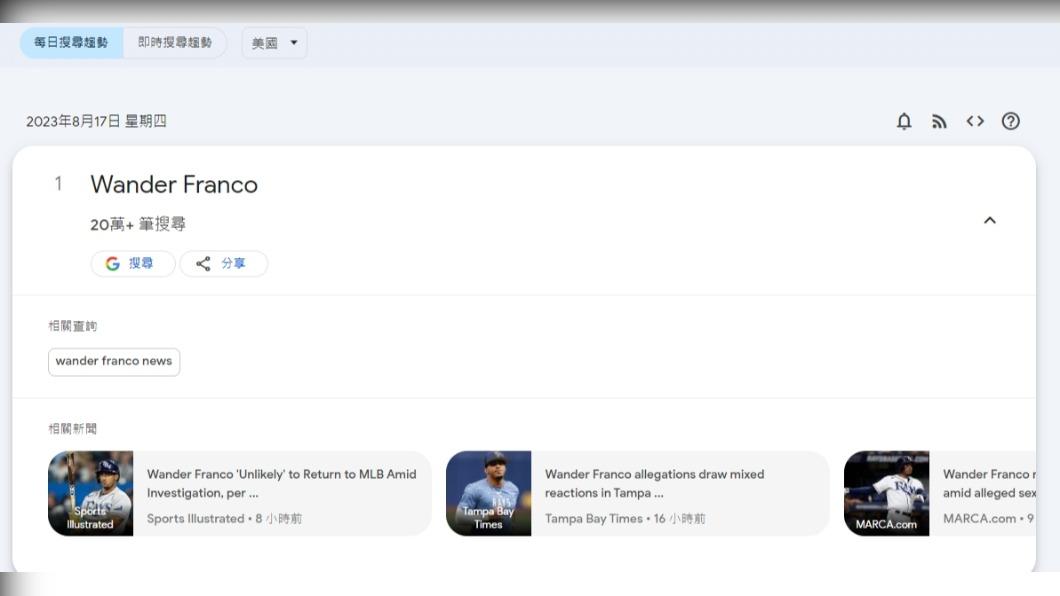1060x596 pixels.
Task: Click the rank number 1
Action: [59, 184]
